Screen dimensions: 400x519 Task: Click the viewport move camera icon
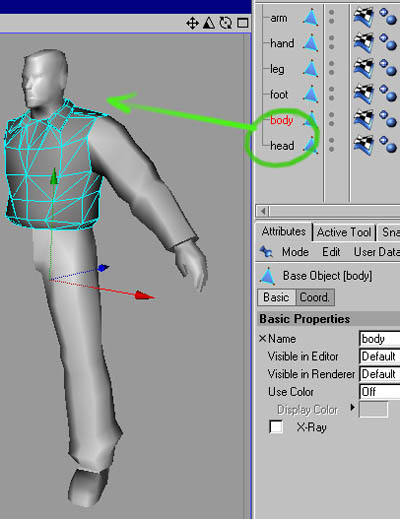click(x=192, y=23)
